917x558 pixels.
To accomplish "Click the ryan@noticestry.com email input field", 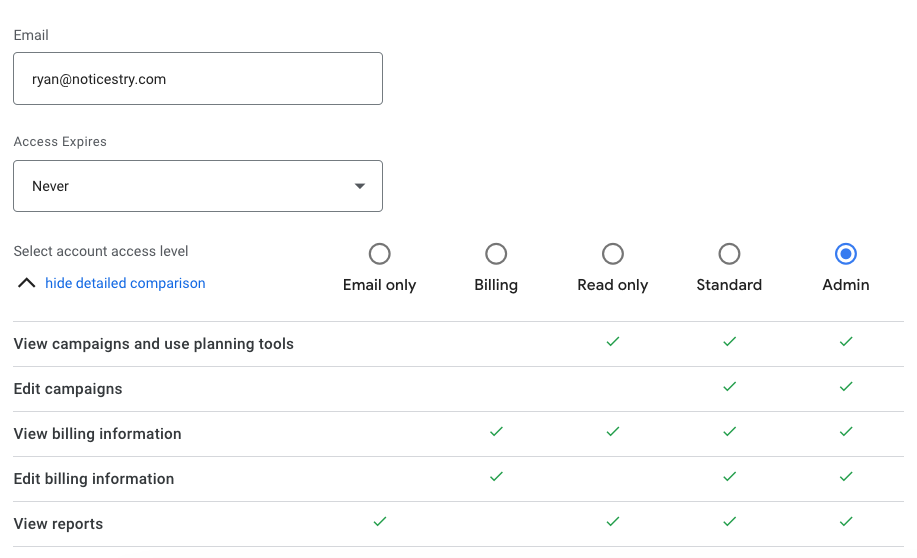I will 197,79.
